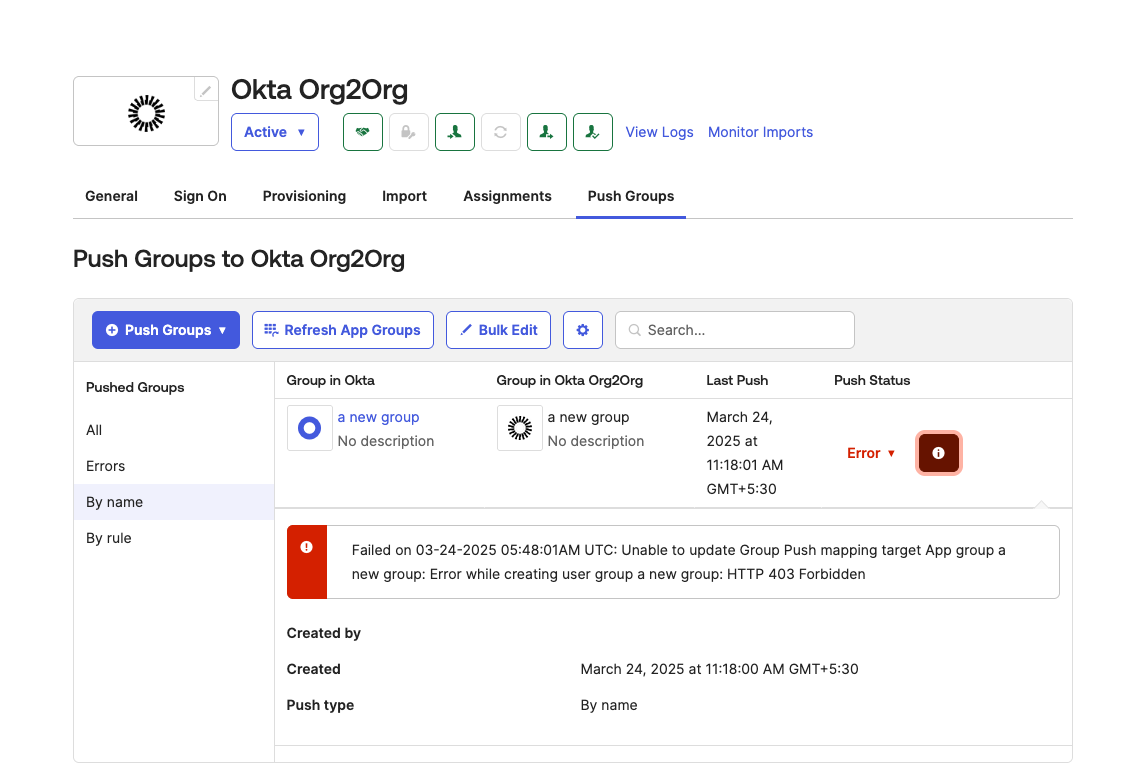Image resolution: width=1134 pixels, height=772 pixels.
Task: Click the dark red info icon button
Action: click(x=938, y=453)
